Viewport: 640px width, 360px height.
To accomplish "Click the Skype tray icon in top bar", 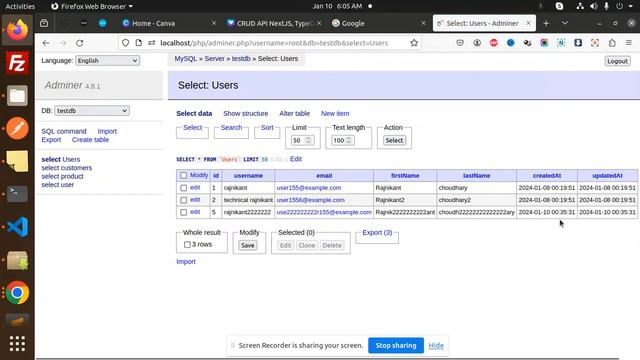I will (560, 6).
